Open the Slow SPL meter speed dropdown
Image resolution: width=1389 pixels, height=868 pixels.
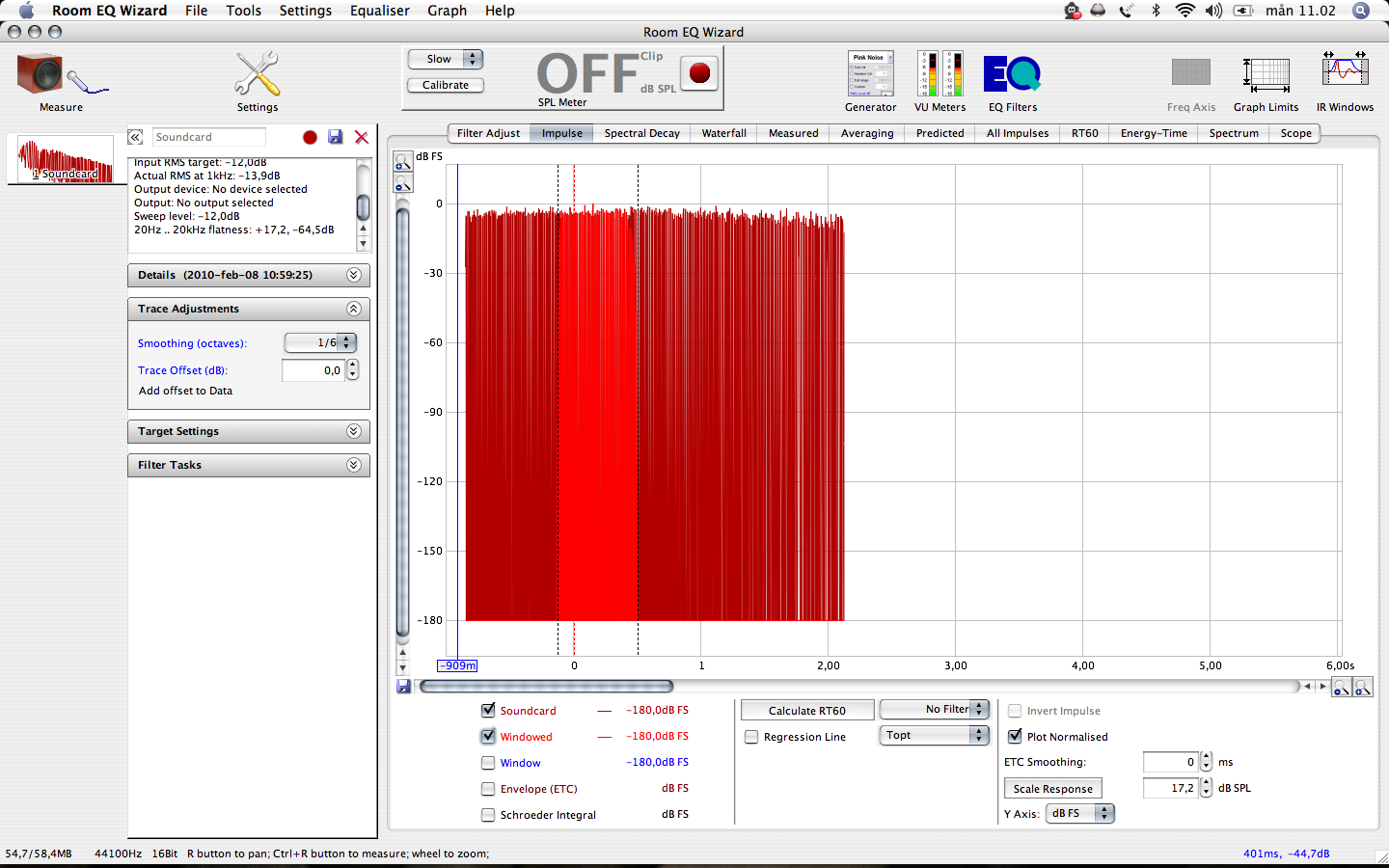[446, 59]
